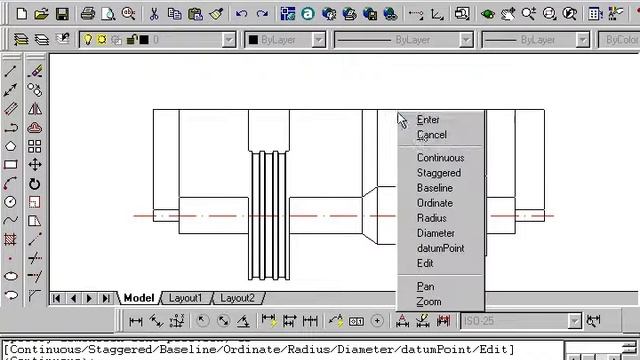The height and width of the screenshot is (360, 640).
Task: Select the Line draw tool
Action: click(11, 71)
